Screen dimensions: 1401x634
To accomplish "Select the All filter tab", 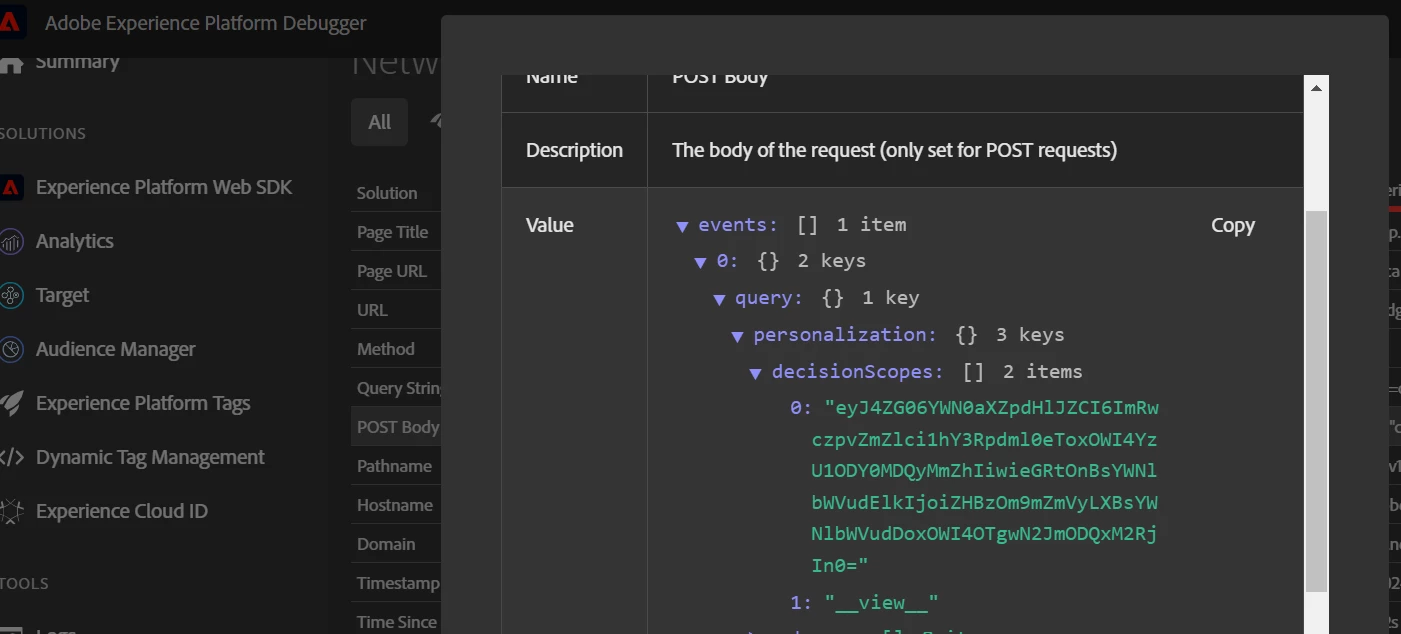I will [x=379, y=122].
